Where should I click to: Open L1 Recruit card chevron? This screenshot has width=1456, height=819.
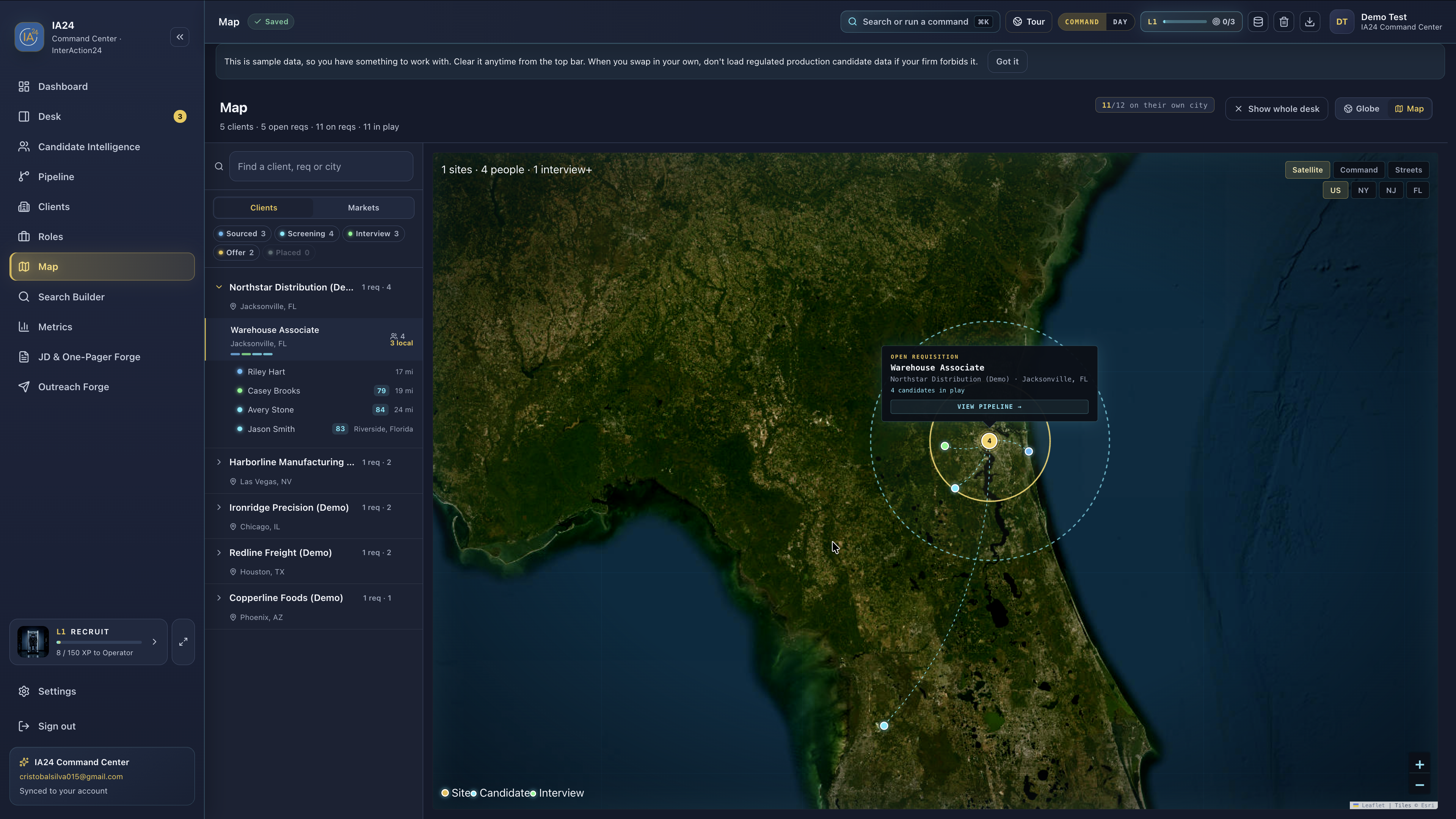click(x=154, y=642)
